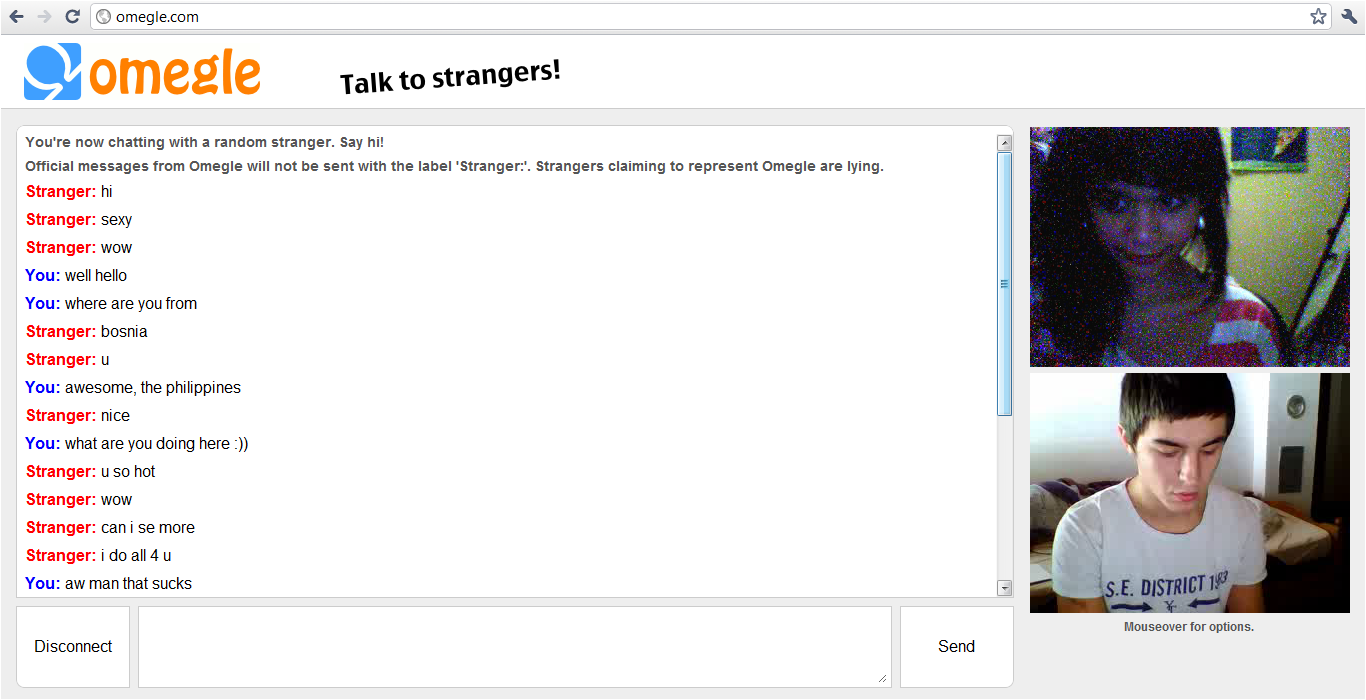Click the orange omegle wordmark
This screenshot has width=1366, height=700.
[175, 72]
